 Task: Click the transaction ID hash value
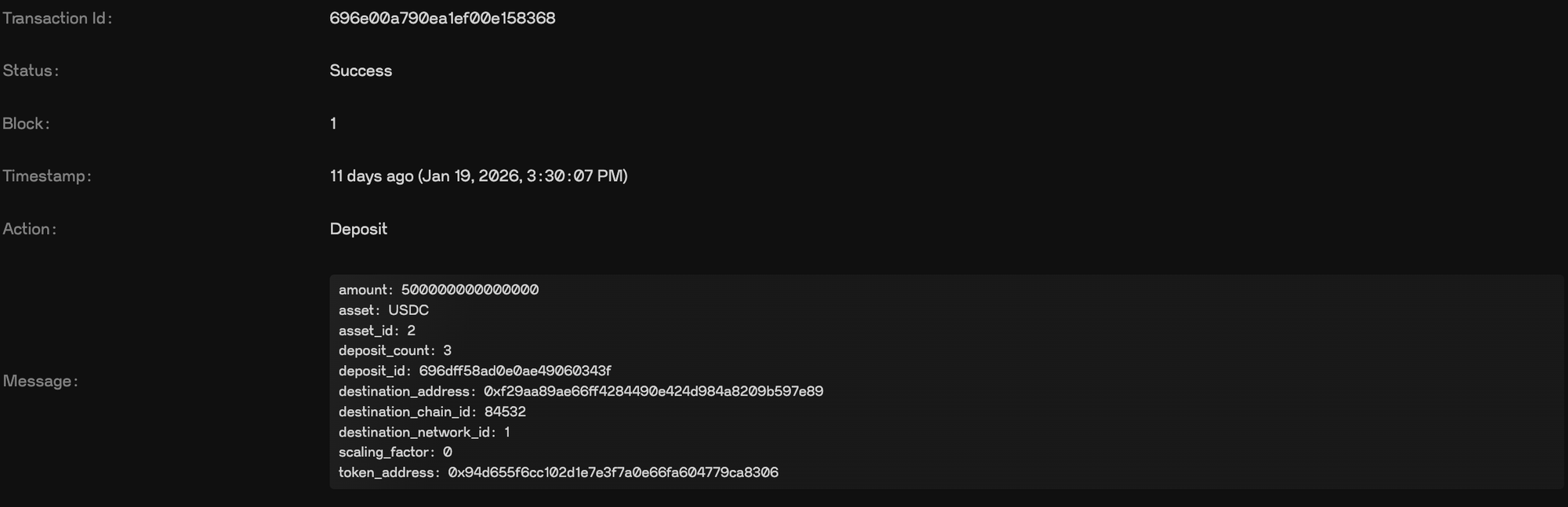(x=442, y=18)
